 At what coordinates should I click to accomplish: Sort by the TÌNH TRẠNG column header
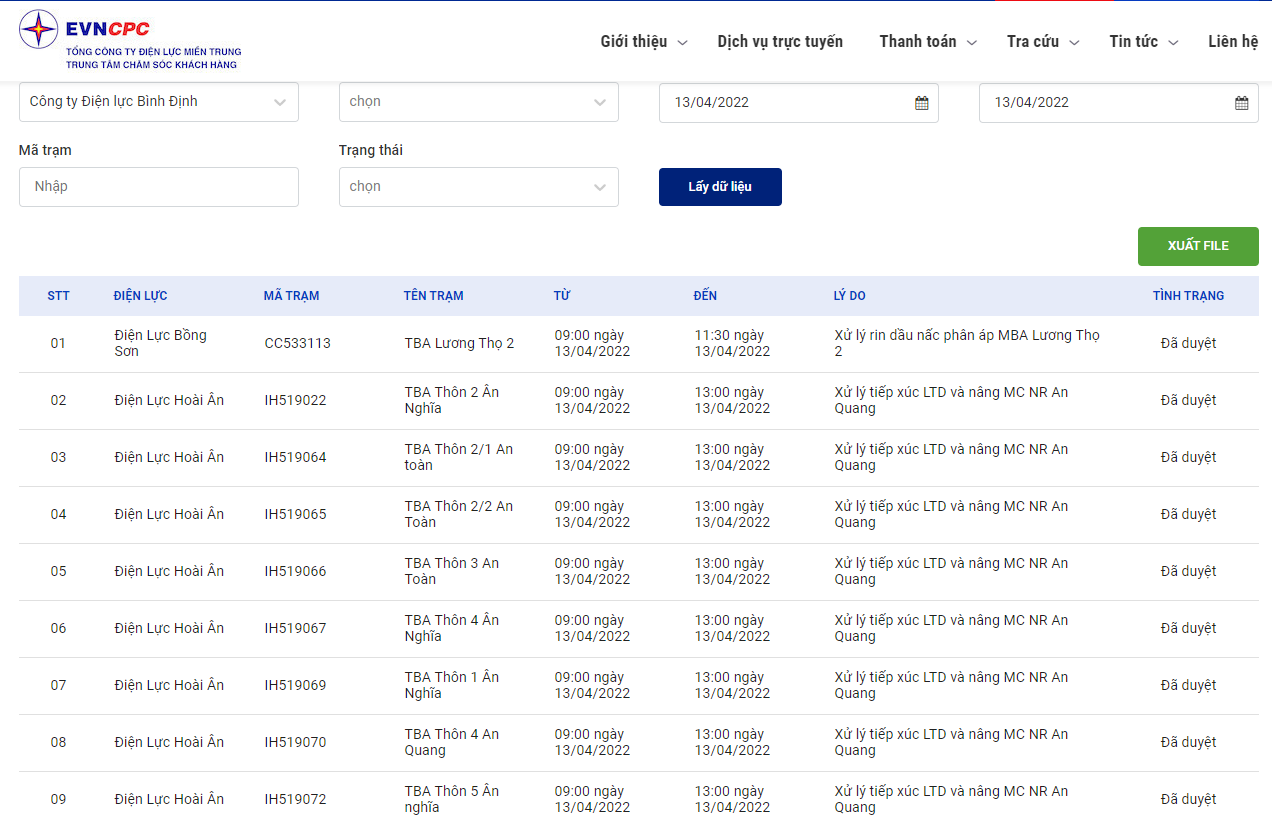coord(1188,296)
